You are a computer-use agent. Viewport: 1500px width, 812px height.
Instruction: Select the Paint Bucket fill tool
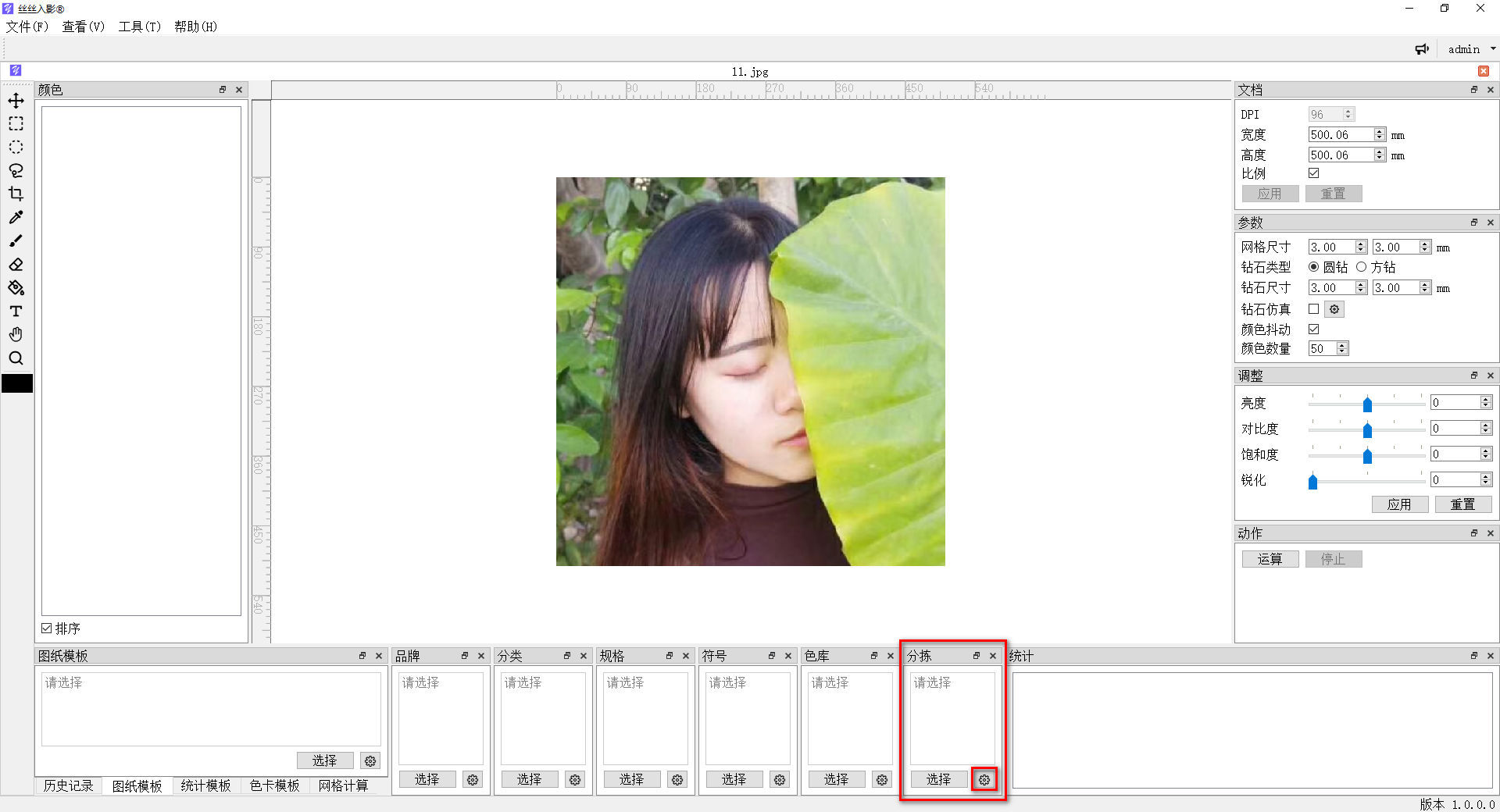pos(16,288)
